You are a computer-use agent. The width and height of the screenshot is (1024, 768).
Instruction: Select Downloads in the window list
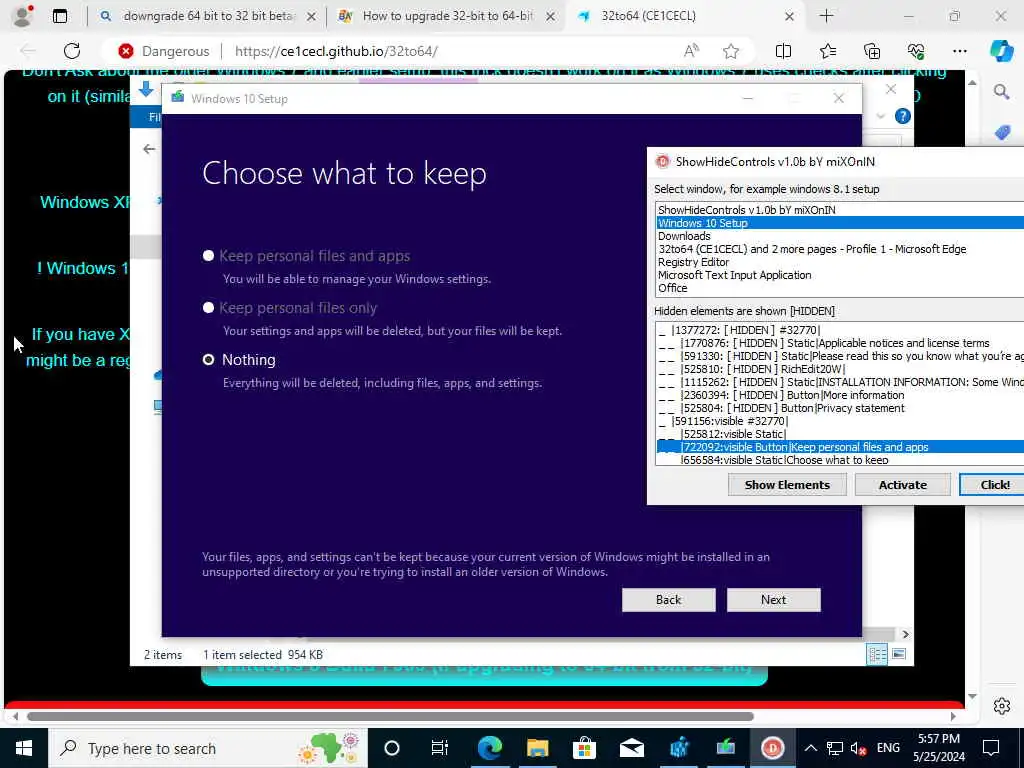pyautogui.click(x=840, y=236)
